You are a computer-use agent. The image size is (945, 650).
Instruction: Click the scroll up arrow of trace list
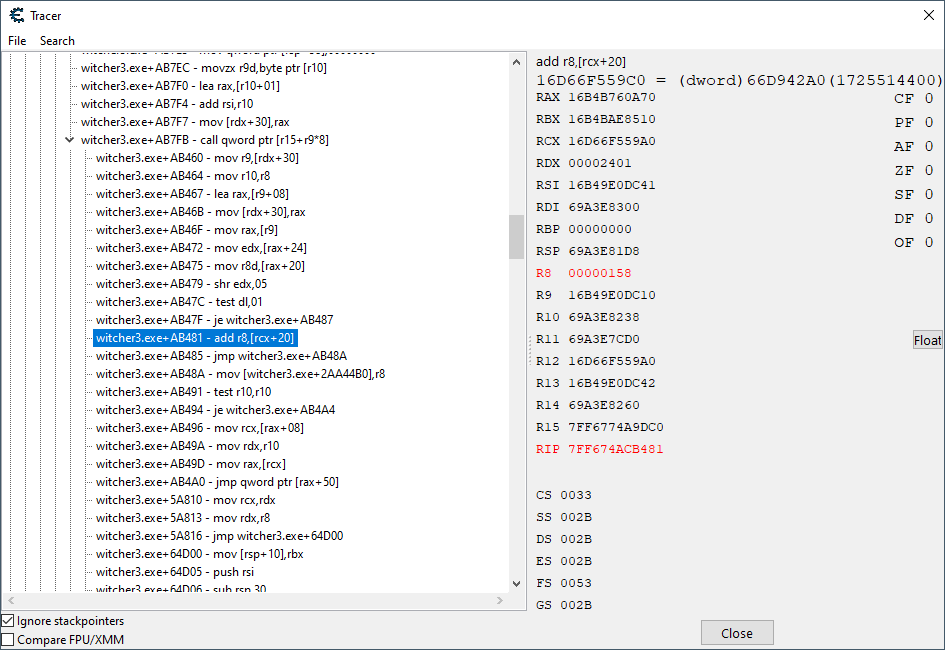point(516,62)
